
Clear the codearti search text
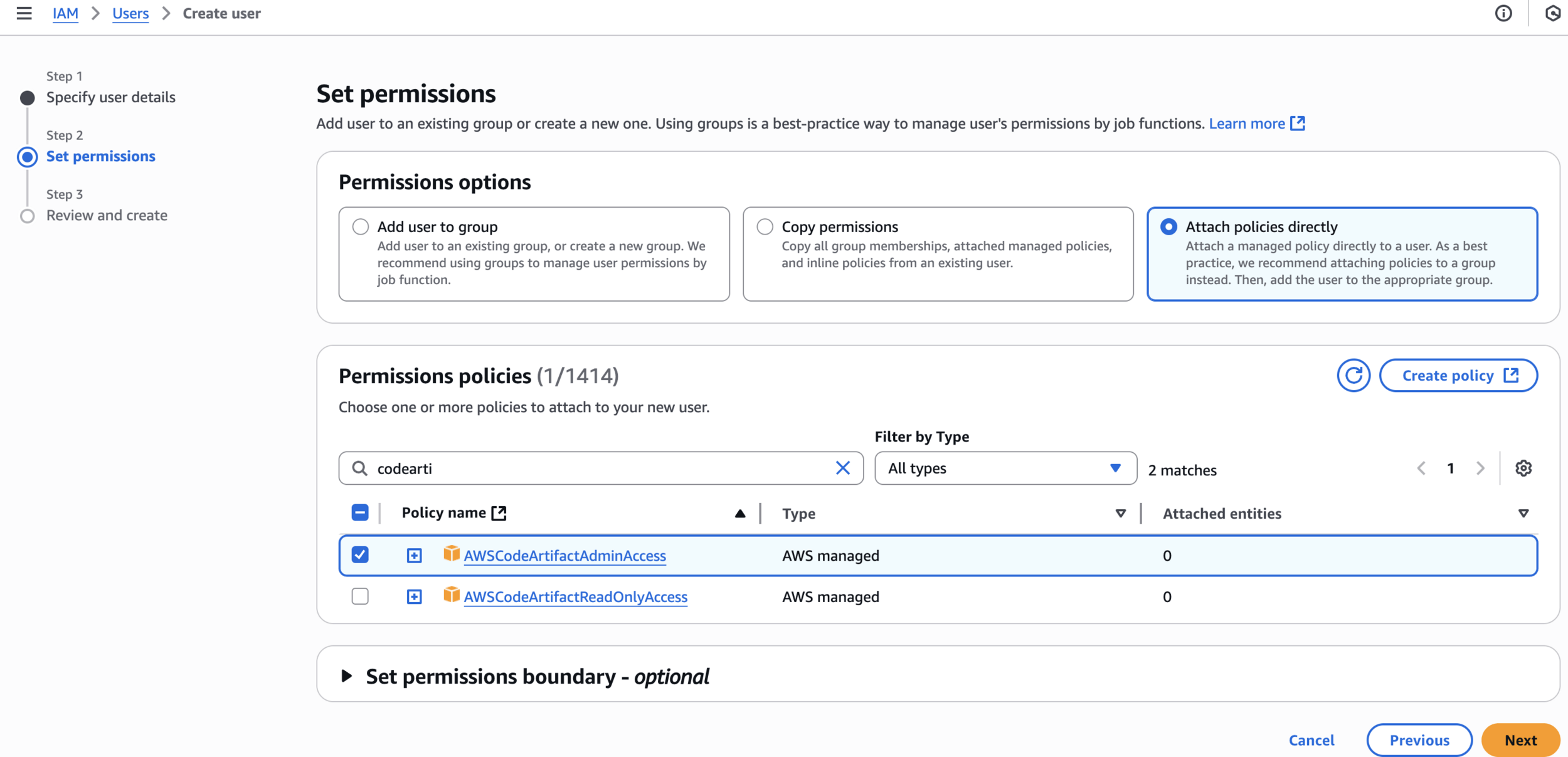point(842,468)
